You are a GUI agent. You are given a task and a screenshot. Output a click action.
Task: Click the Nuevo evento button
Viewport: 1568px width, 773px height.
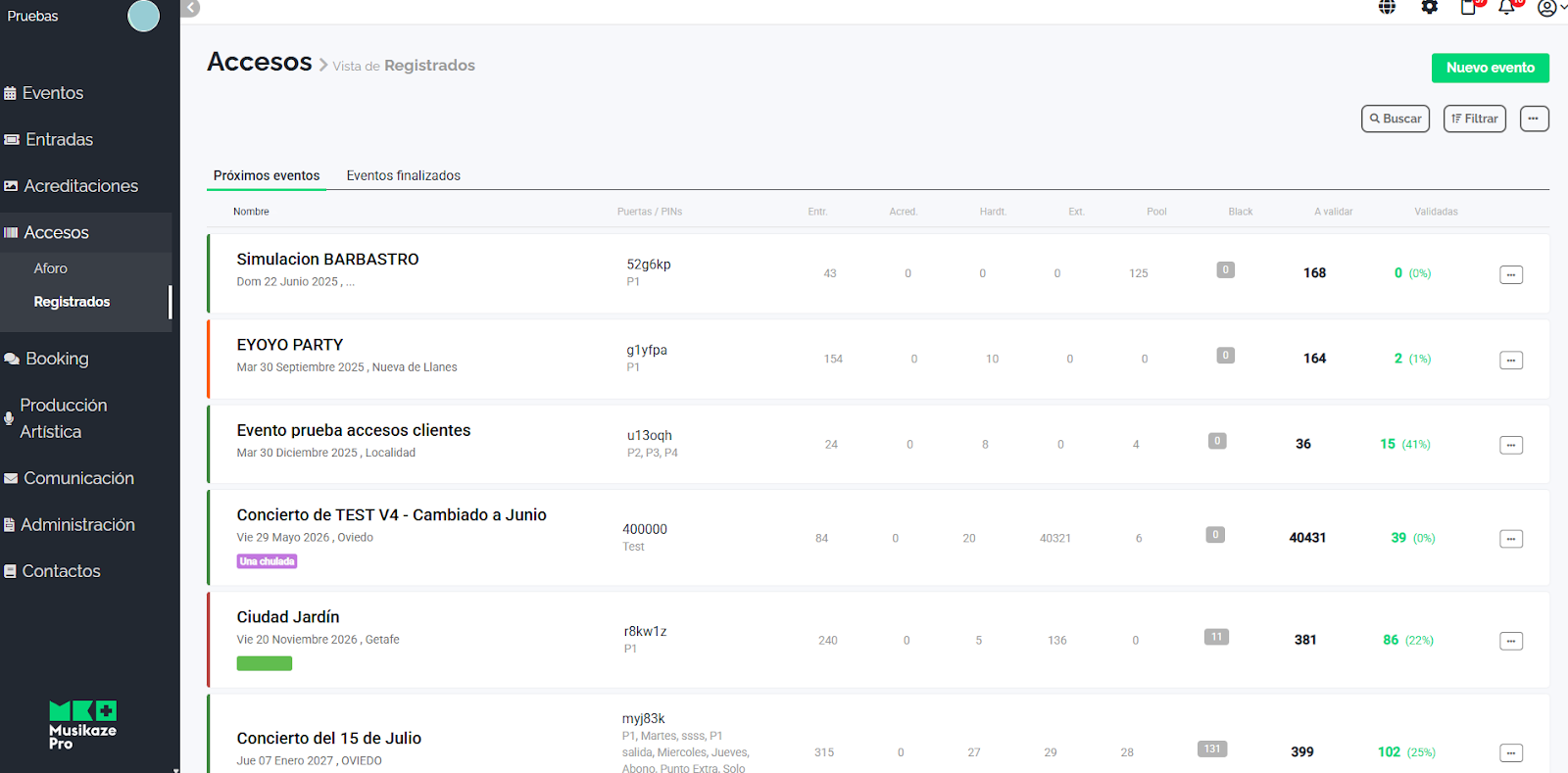pos(1490,68)
